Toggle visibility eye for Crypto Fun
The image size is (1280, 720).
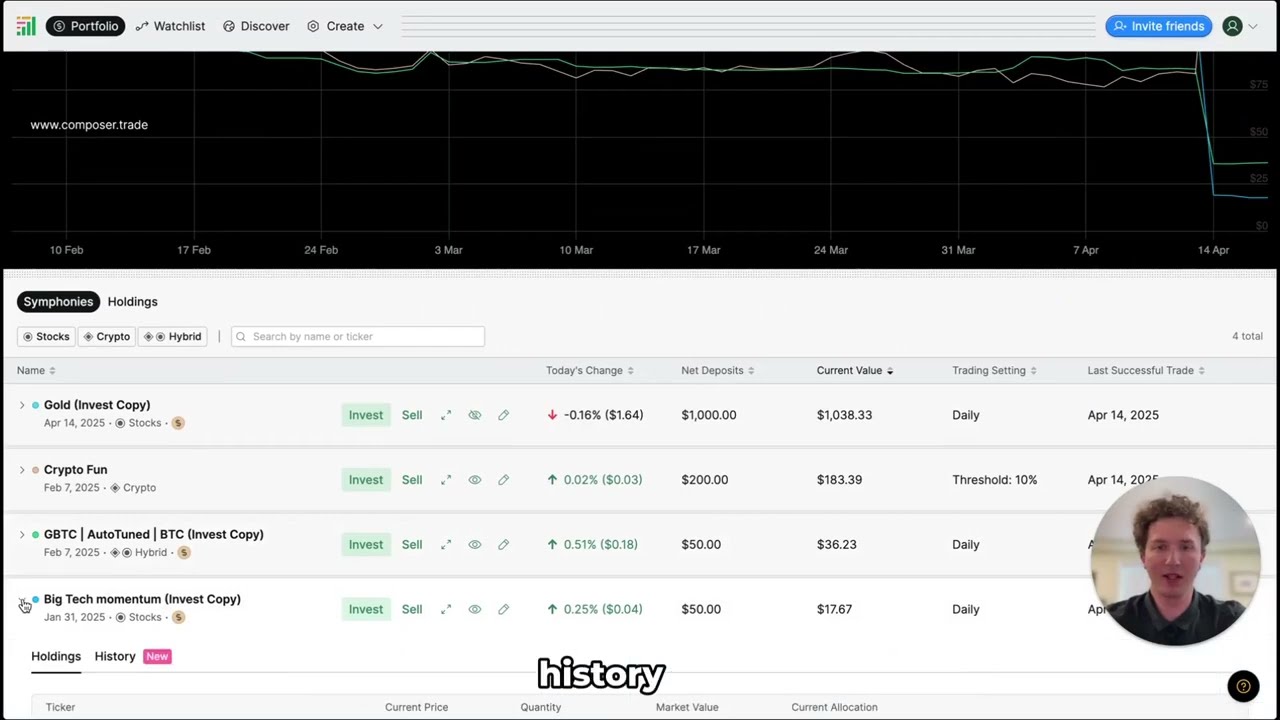click(475, 480)
